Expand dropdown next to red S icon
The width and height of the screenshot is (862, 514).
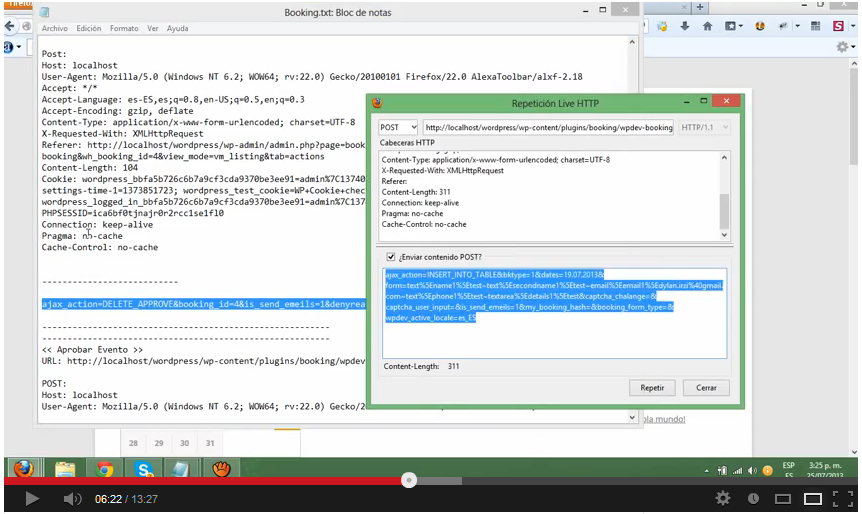tap(853, 26)
